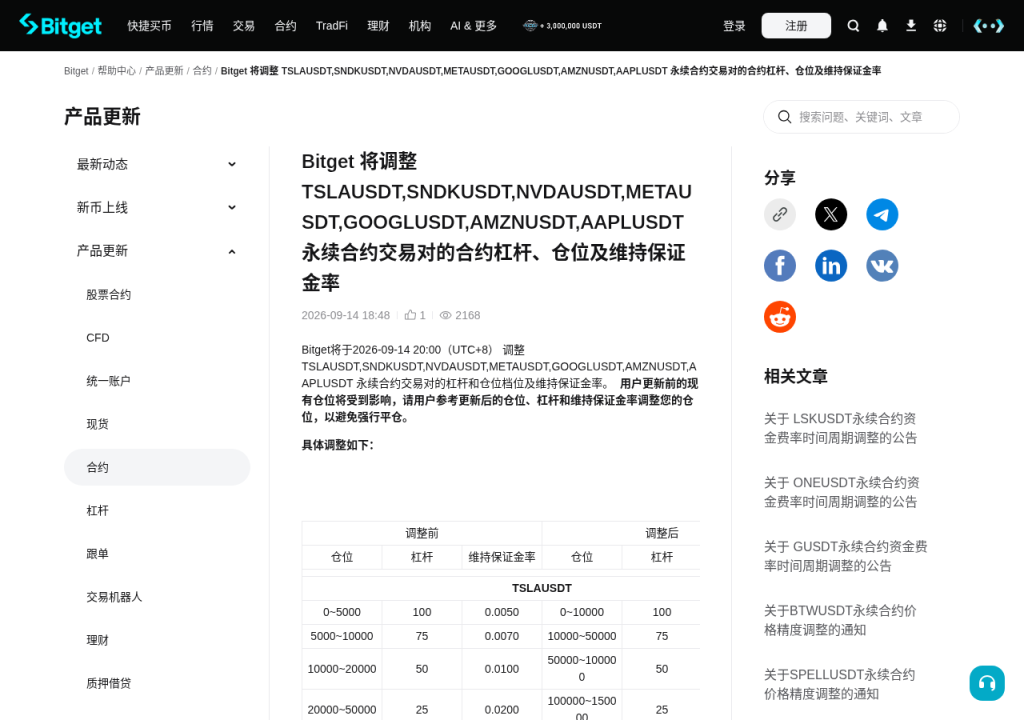Share the article on Telegram

pyautogui.click(x=882, y=214)
